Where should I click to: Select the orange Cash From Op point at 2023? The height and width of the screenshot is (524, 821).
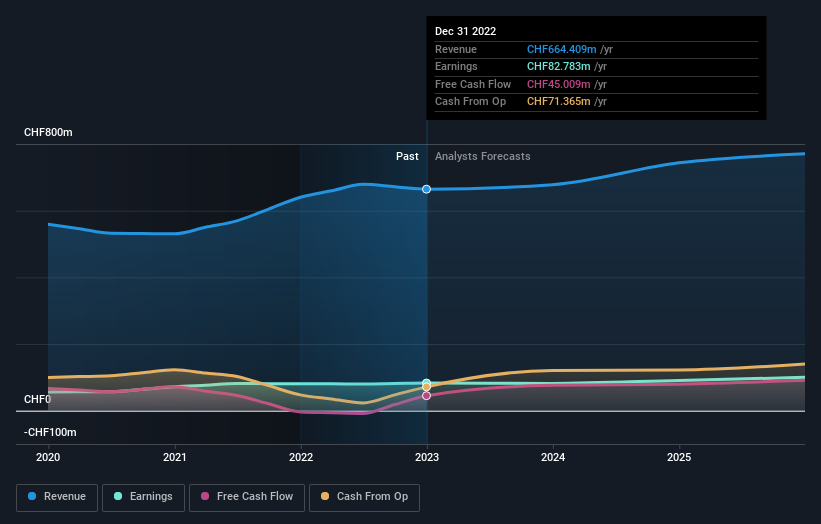tap(427, 387)
